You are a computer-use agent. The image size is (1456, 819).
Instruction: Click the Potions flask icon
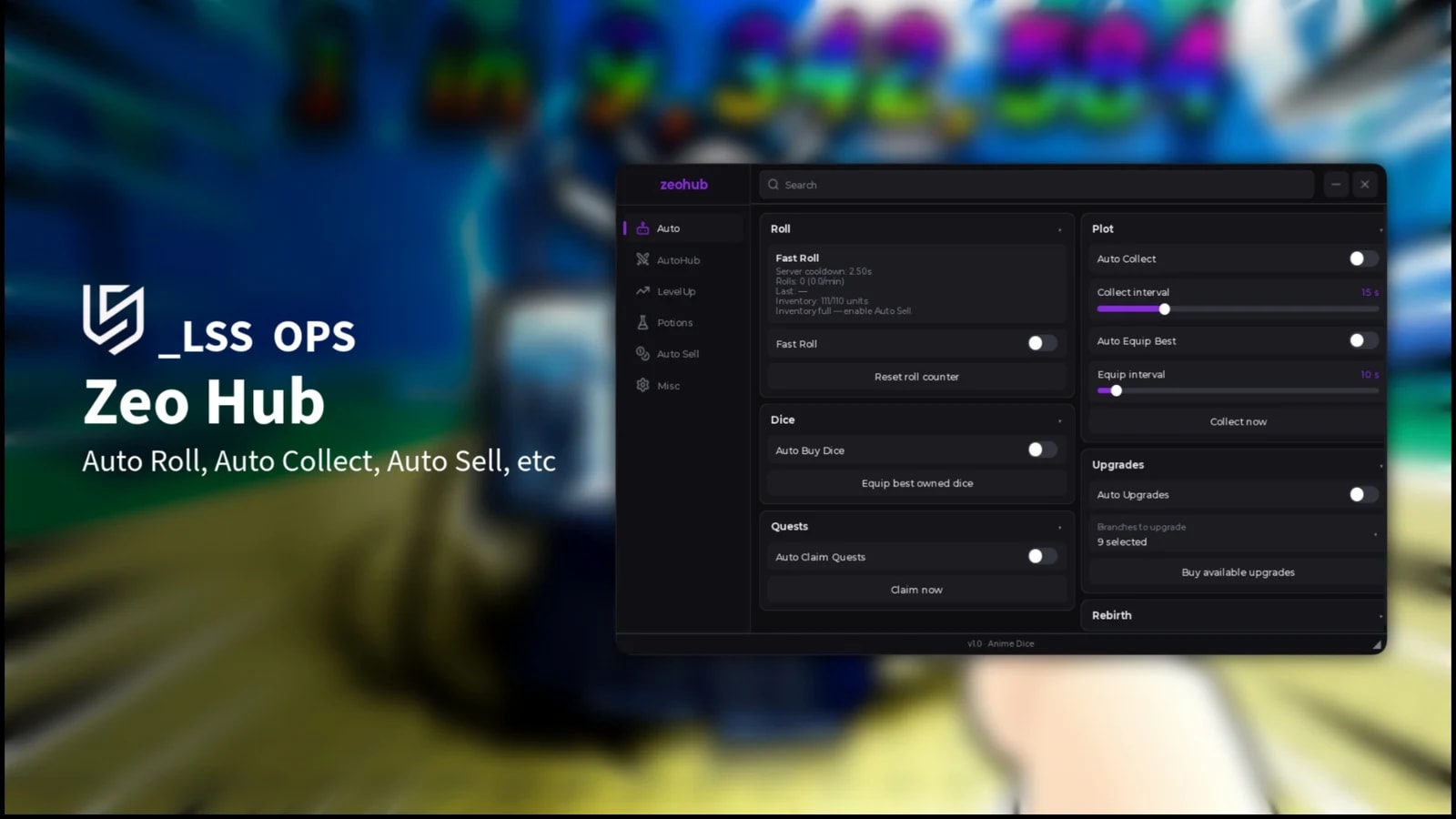pyautogui.click(x=642, y=322)
